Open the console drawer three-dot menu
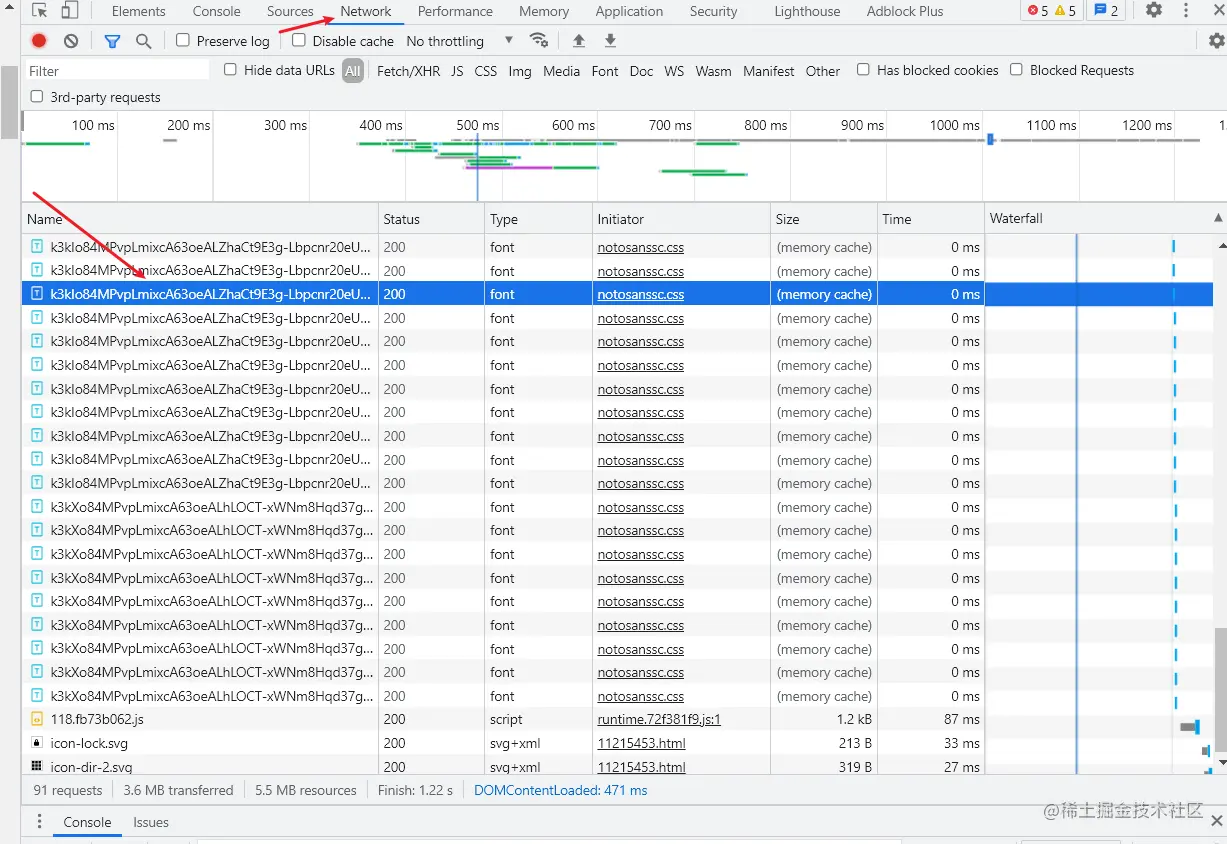The width and height of the screenshot is (1227, 844). pos(40,822)
